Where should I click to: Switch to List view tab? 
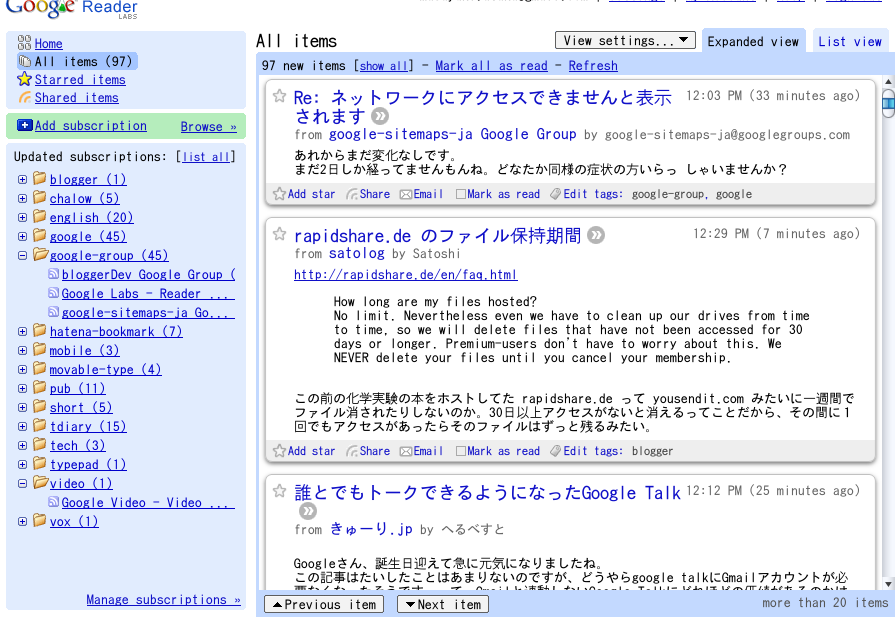click(850, 41)
